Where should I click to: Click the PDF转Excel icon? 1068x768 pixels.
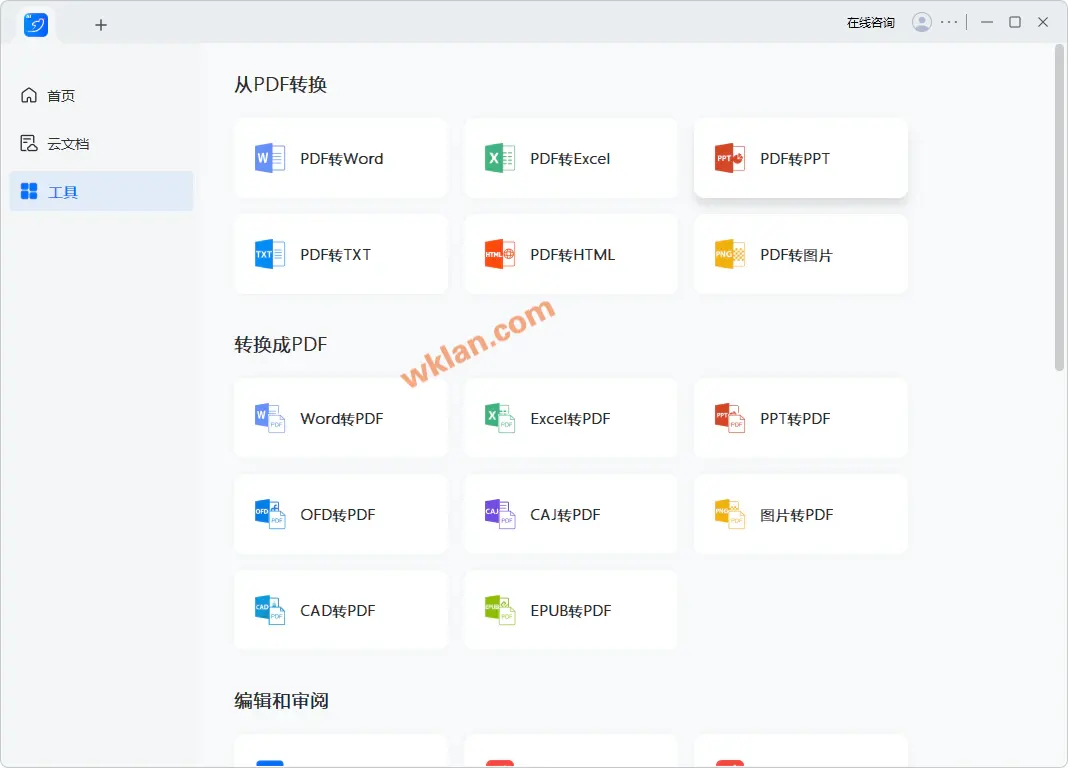click(x=500, y=159)
